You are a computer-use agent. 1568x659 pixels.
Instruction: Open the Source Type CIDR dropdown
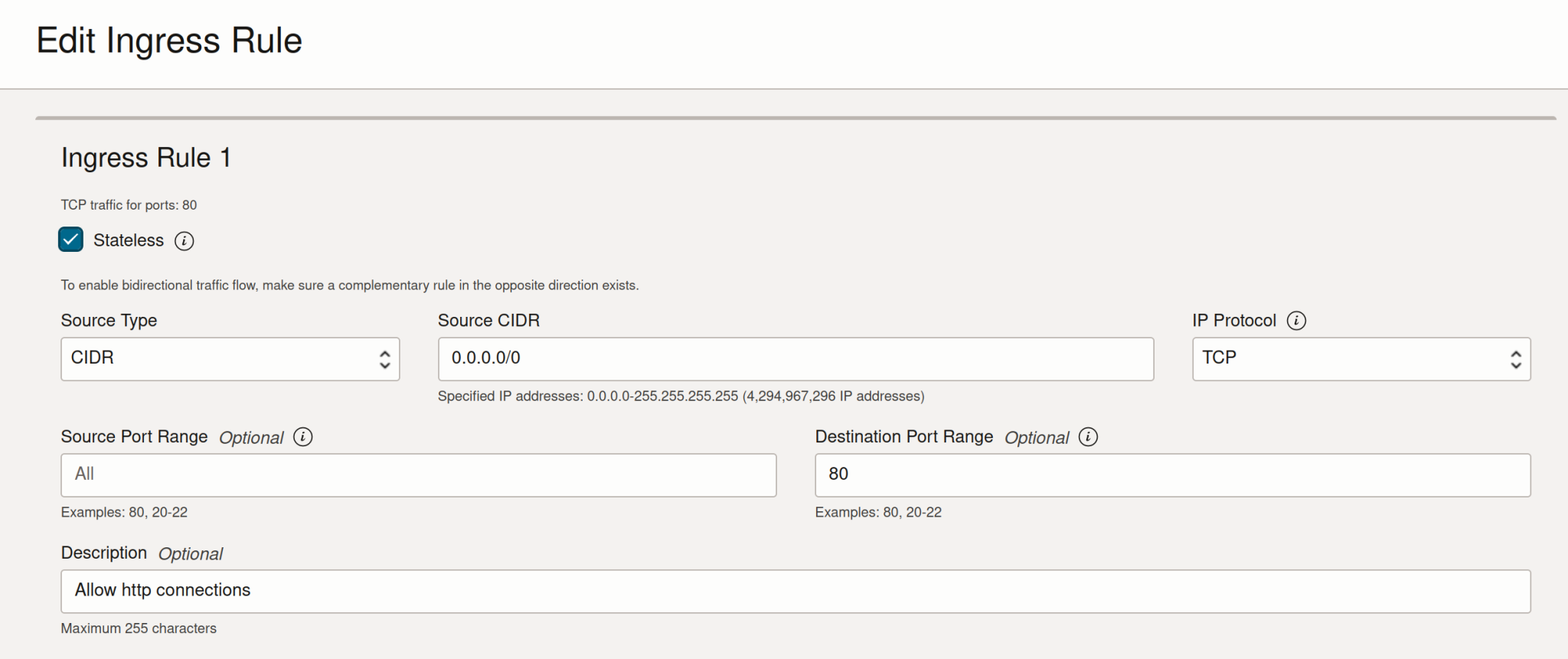pyautogui.click(x=230, y=359)
